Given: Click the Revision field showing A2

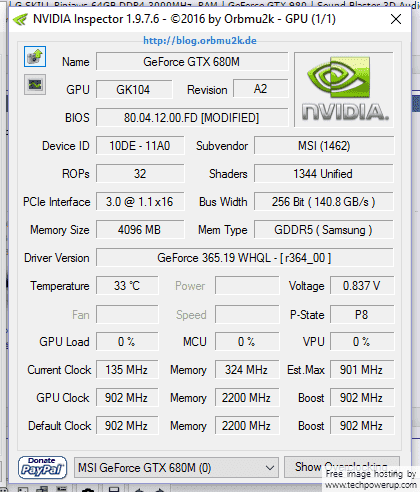Looking at the screenshot, I should pos(261,89).
